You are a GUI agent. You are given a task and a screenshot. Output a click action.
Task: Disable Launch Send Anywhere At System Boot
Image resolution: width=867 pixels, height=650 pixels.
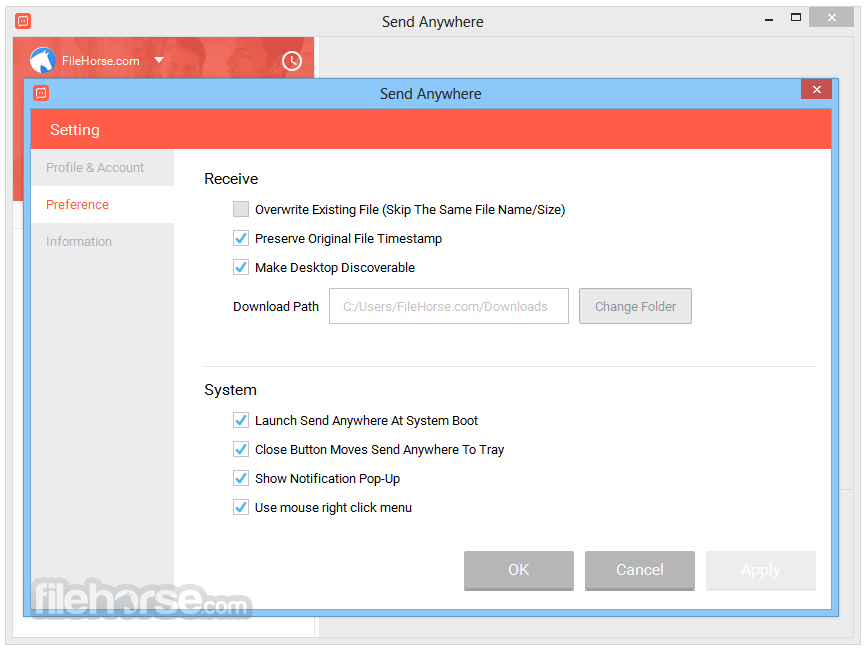[x=241, y=420]
